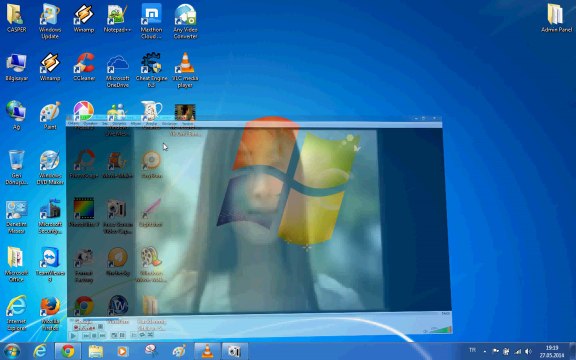576x360 pixels.
Task: Mute VLC using the speaker icon
Action: [425, 331]
